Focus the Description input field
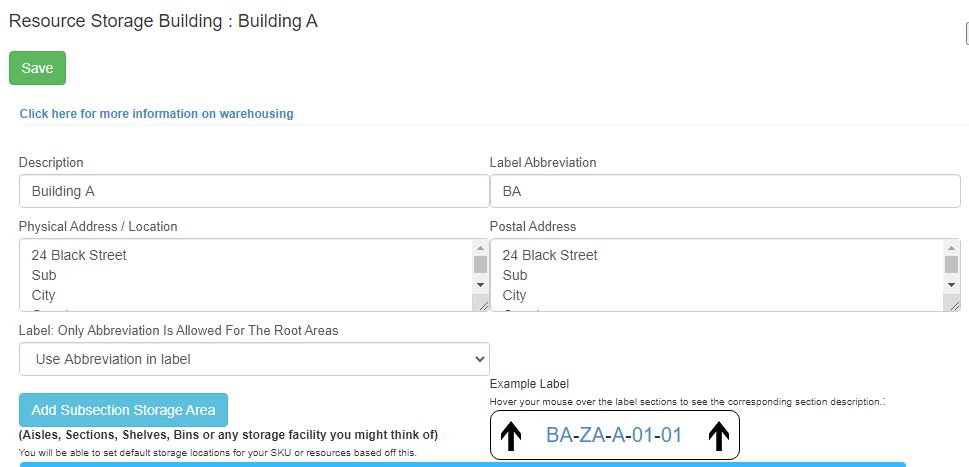The width and height of the screenshot is (969, 467). click(253, 191)
